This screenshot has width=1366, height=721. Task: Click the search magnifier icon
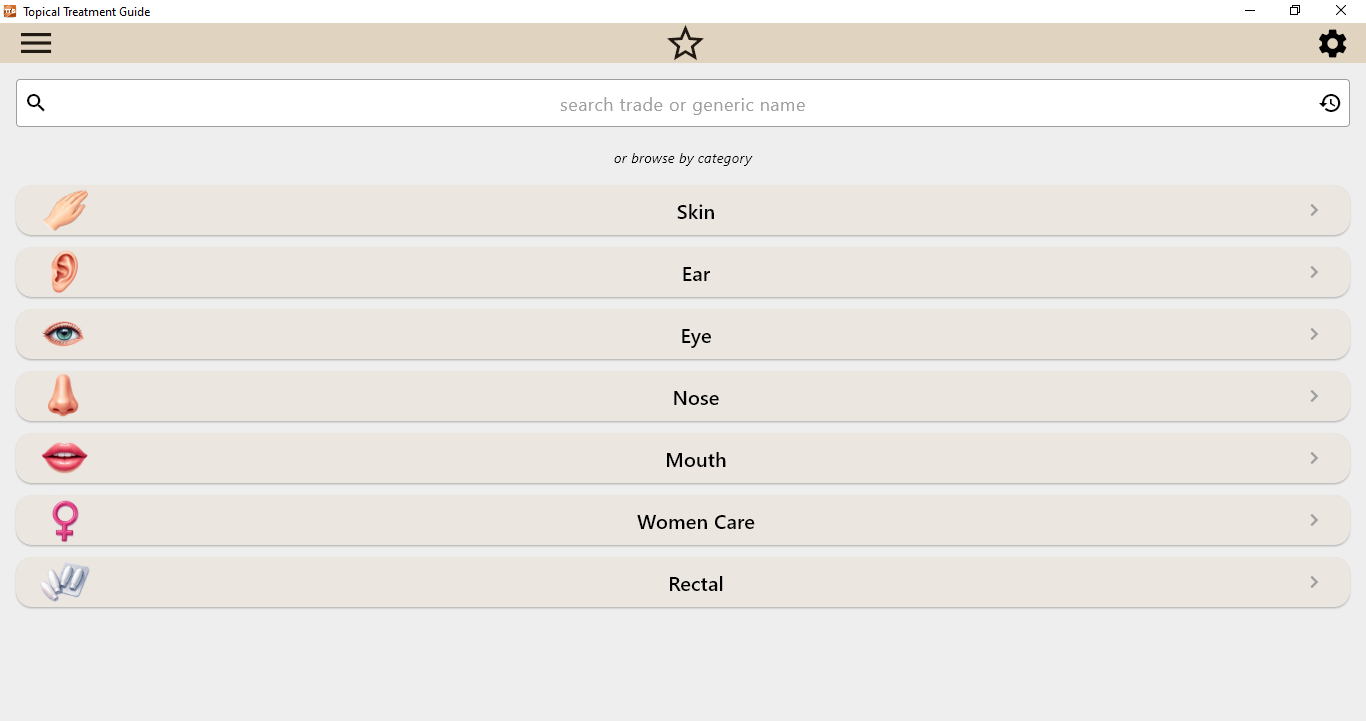click(36, 103)
